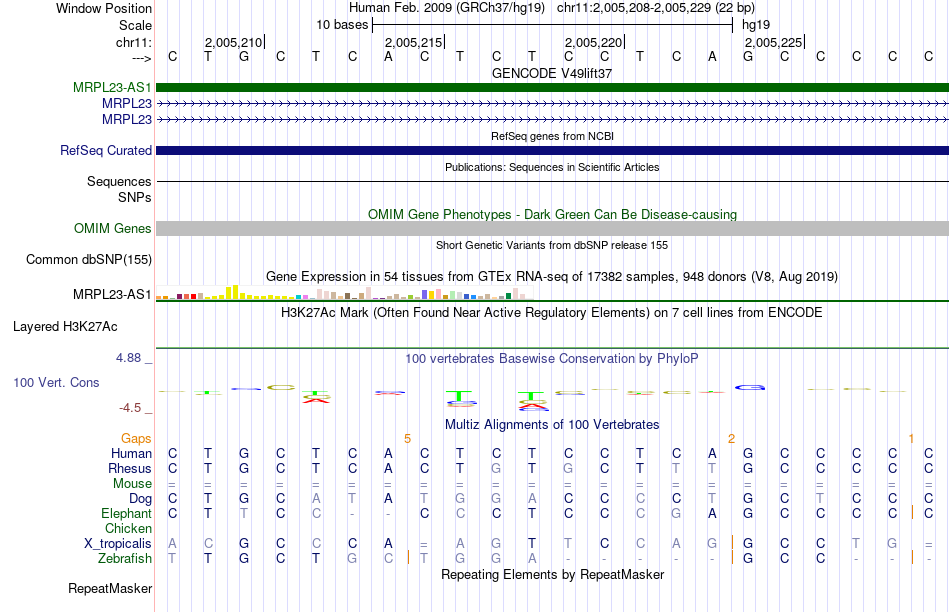950x612 pixels.
Task: Click the PhyloP upper value 4.88
Action: [128, 358]
